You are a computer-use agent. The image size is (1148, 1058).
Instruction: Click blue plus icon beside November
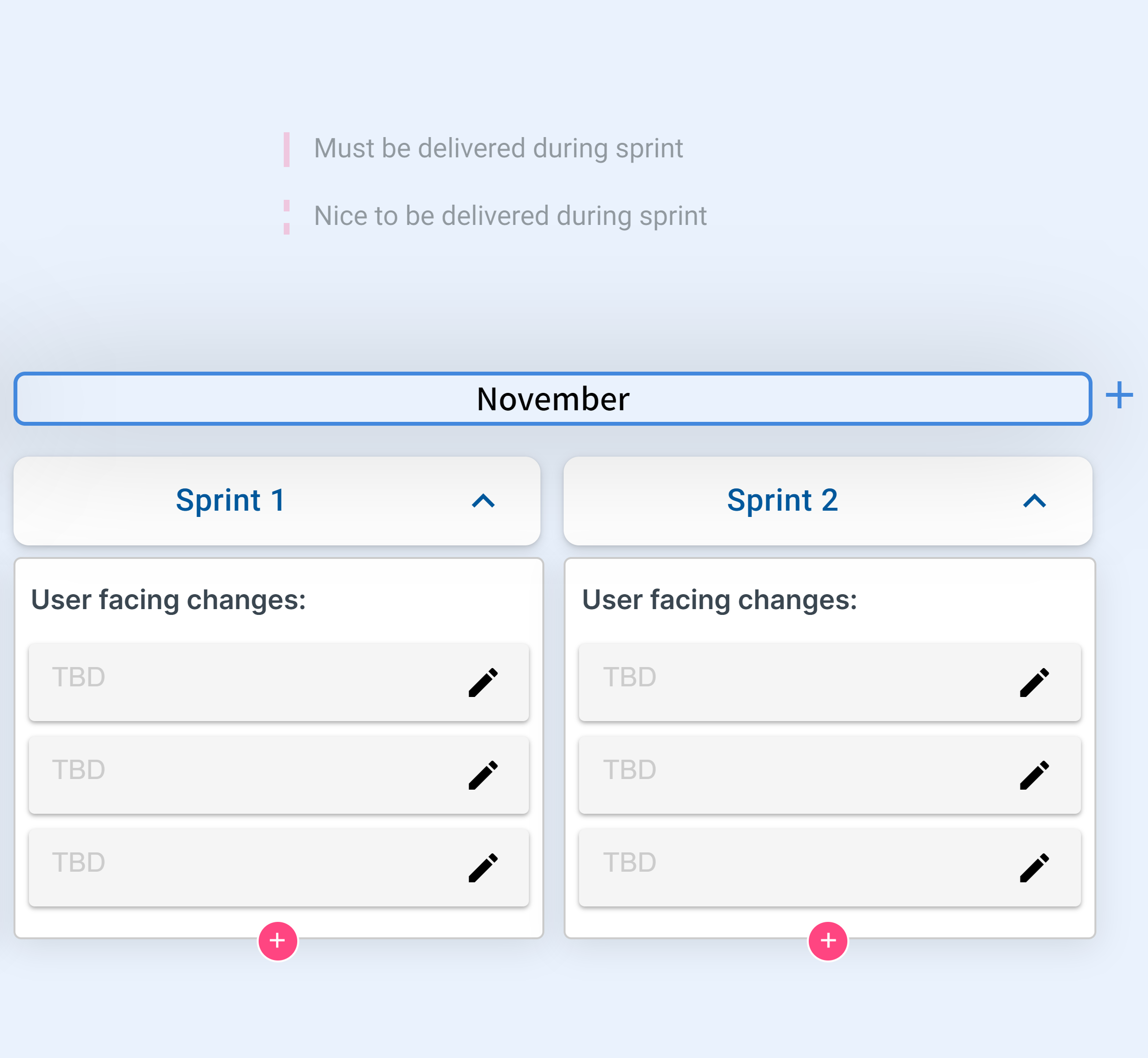[x=1119, y=395]
